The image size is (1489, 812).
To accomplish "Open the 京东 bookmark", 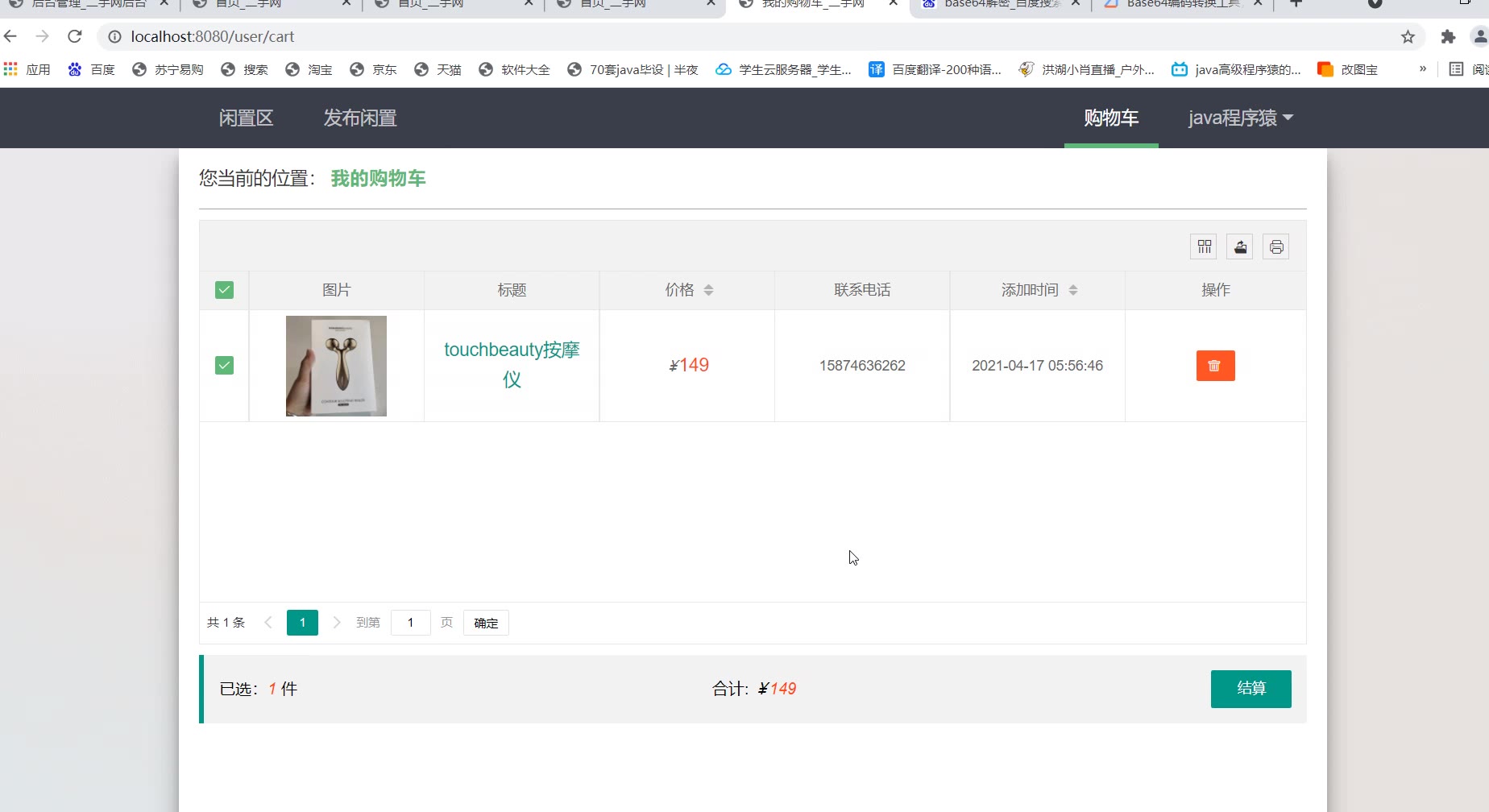I will point(373,69).
